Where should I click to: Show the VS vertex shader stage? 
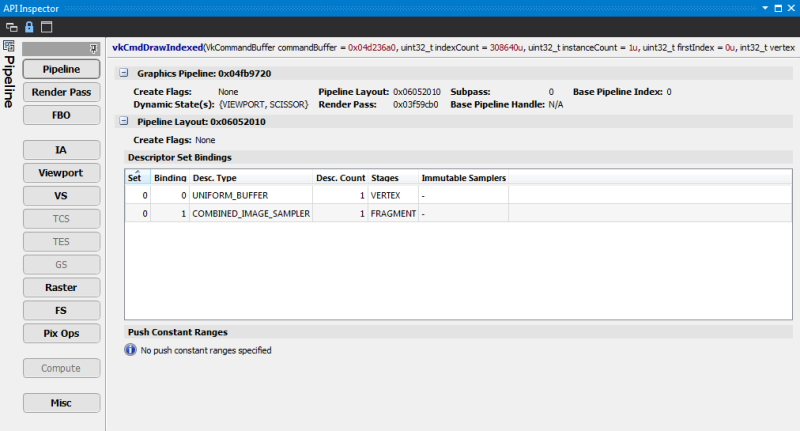(61, 196)
